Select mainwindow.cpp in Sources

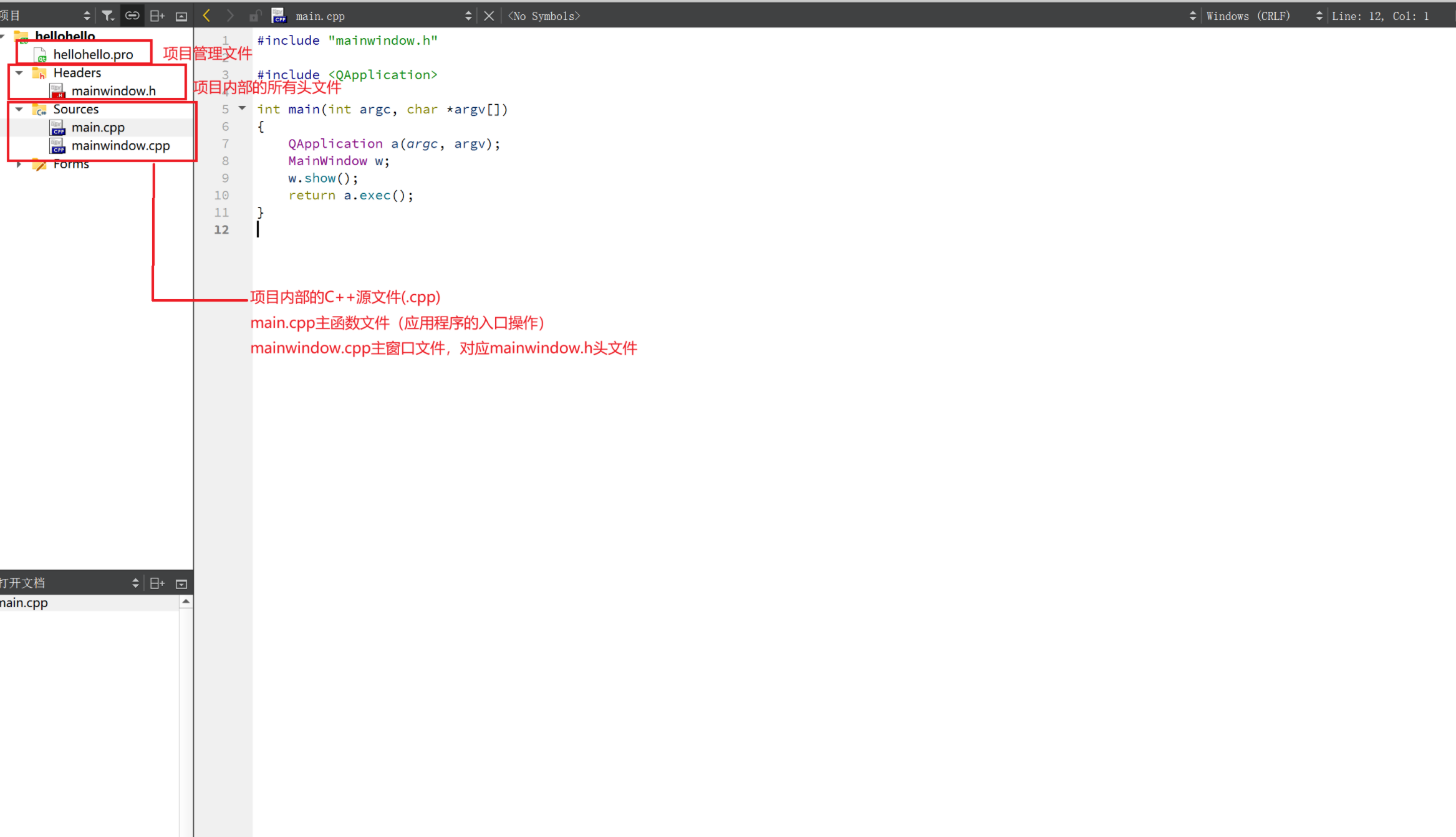pyautogui.click(x=120, y=146)
